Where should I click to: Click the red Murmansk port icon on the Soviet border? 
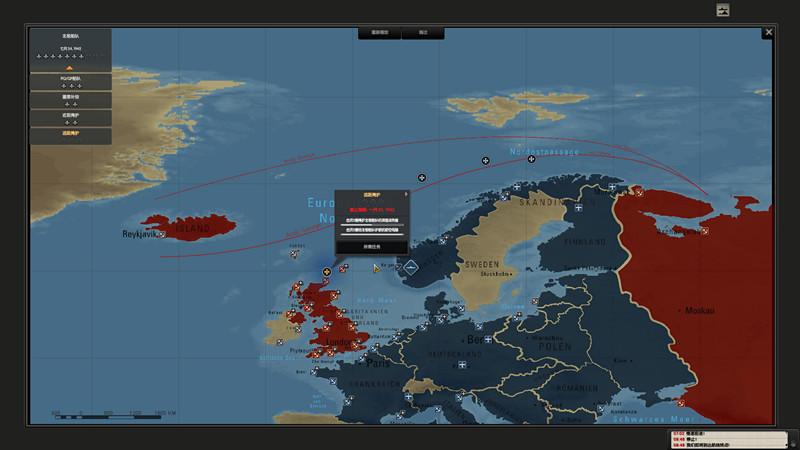click(x=639, y=192)
